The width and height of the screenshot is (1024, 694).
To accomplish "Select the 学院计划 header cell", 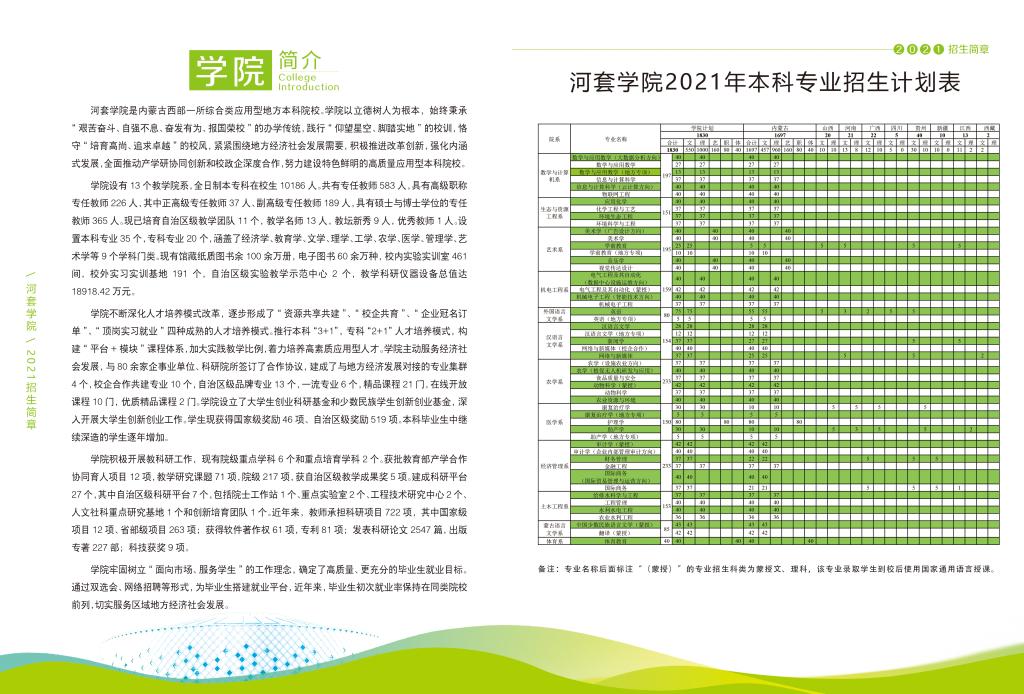I will (702, 127).
